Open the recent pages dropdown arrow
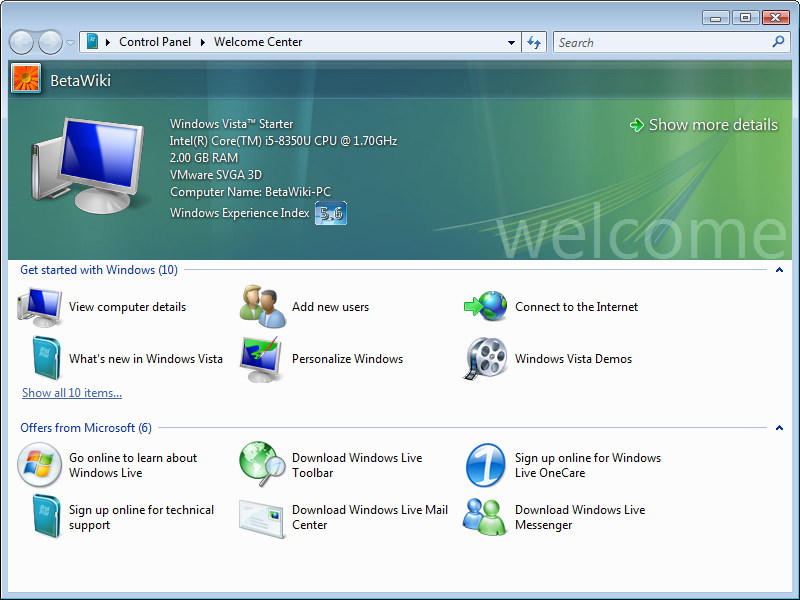The image size is (800, 600). pos(70,43)
